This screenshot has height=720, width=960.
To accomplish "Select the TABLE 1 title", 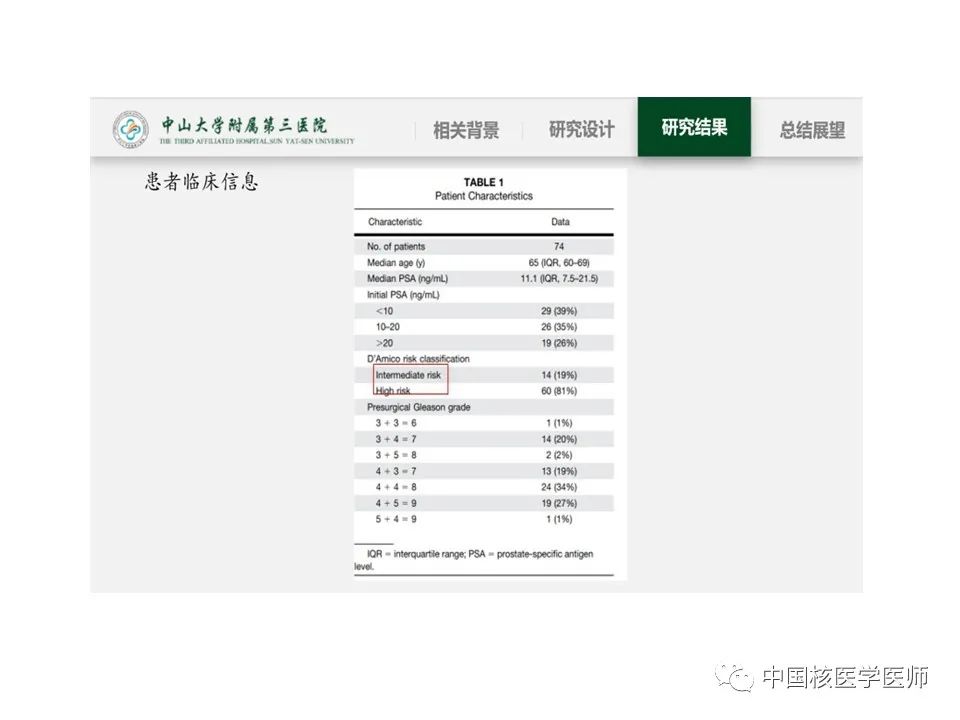I will pos(484,182).
